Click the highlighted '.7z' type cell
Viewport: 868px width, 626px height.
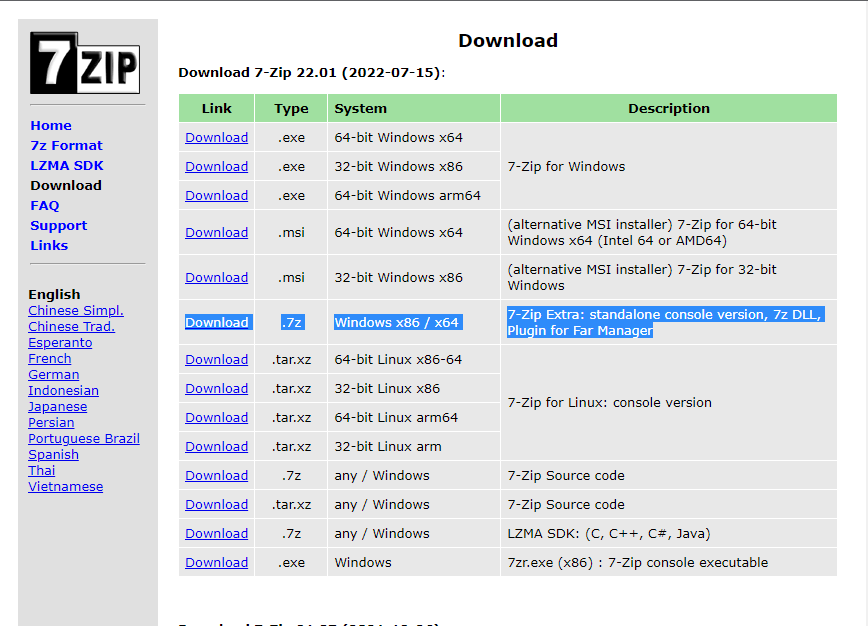point(292,322)
